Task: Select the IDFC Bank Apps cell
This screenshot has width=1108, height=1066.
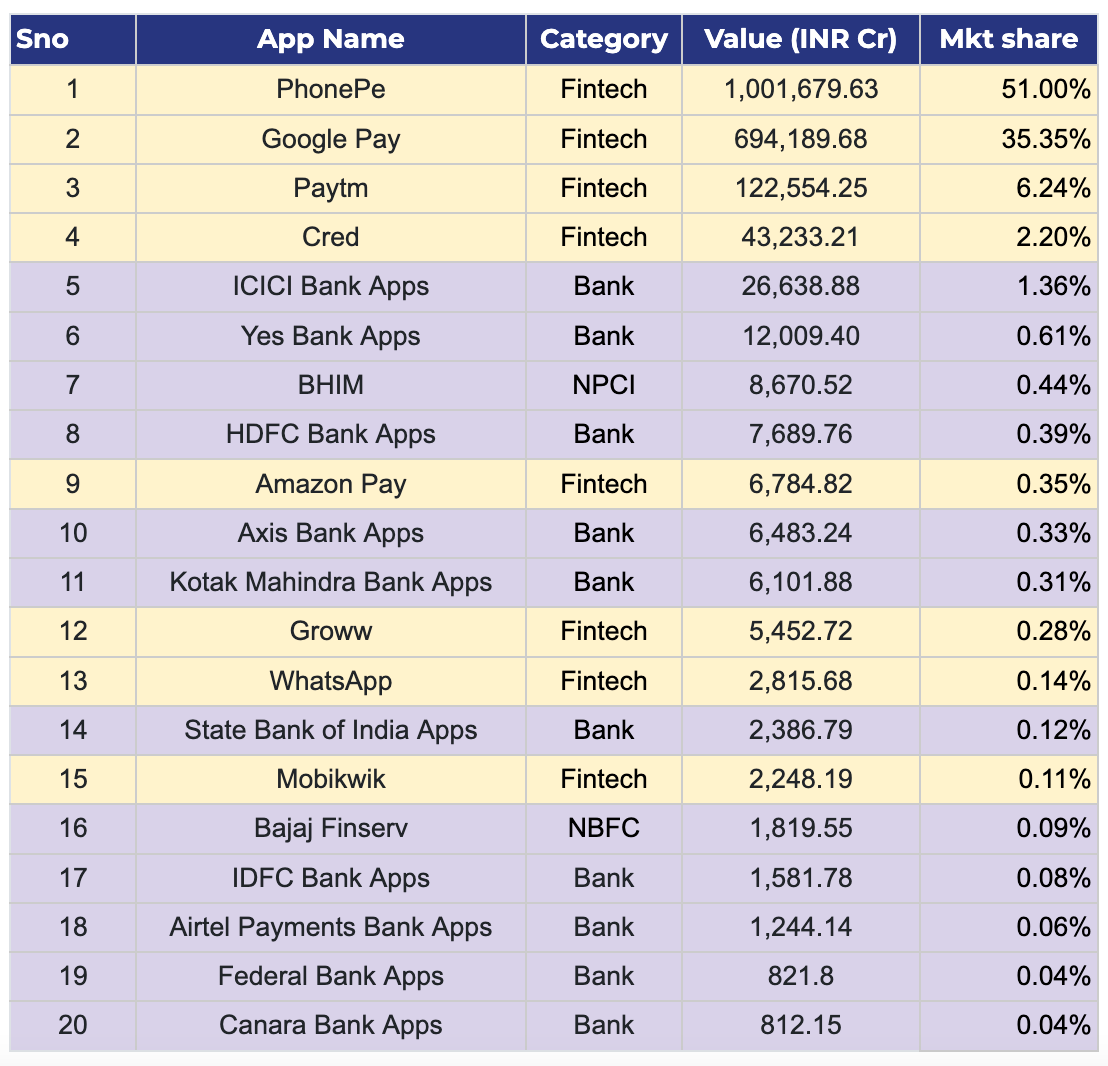Action: pyautogui.click(x=331, y=878)
